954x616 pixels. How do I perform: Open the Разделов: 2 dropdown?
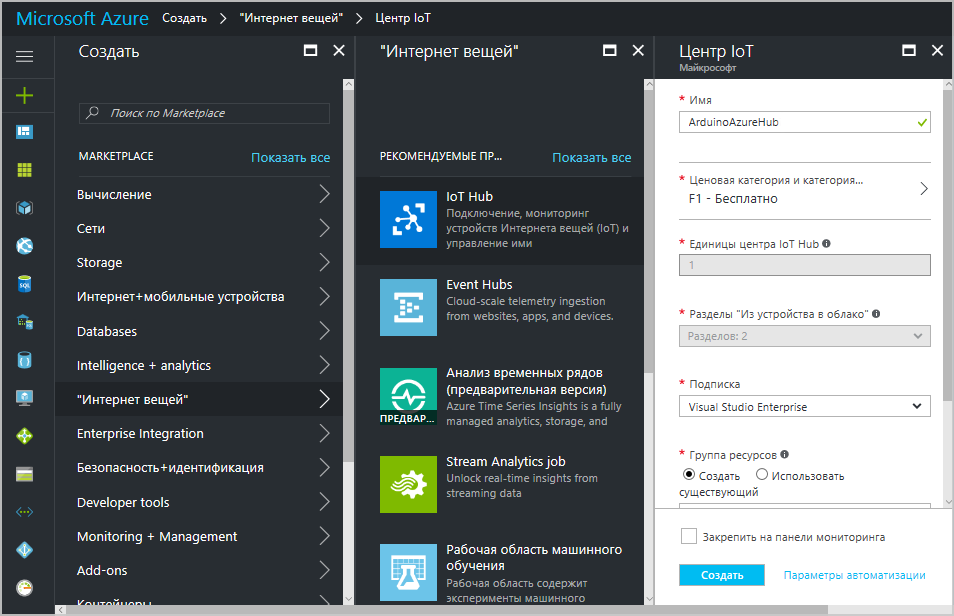click(x=805, y=336)
